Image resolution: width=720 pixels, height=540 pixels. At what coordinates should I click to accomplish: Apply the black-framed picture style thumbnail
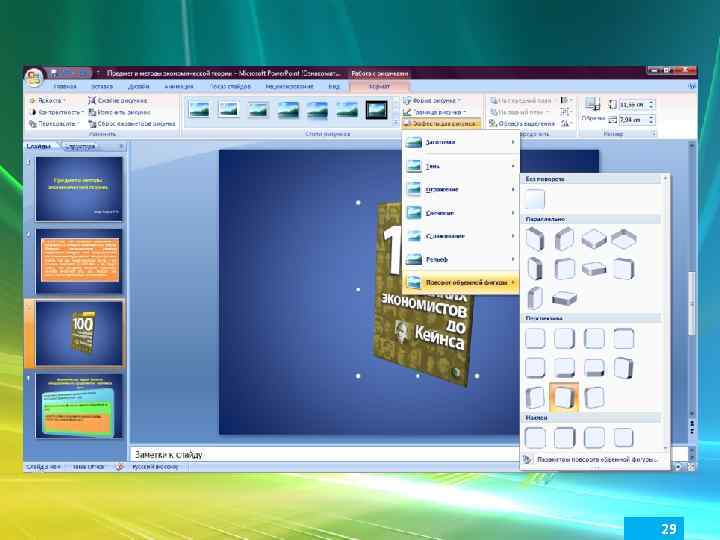click(377, 110)
